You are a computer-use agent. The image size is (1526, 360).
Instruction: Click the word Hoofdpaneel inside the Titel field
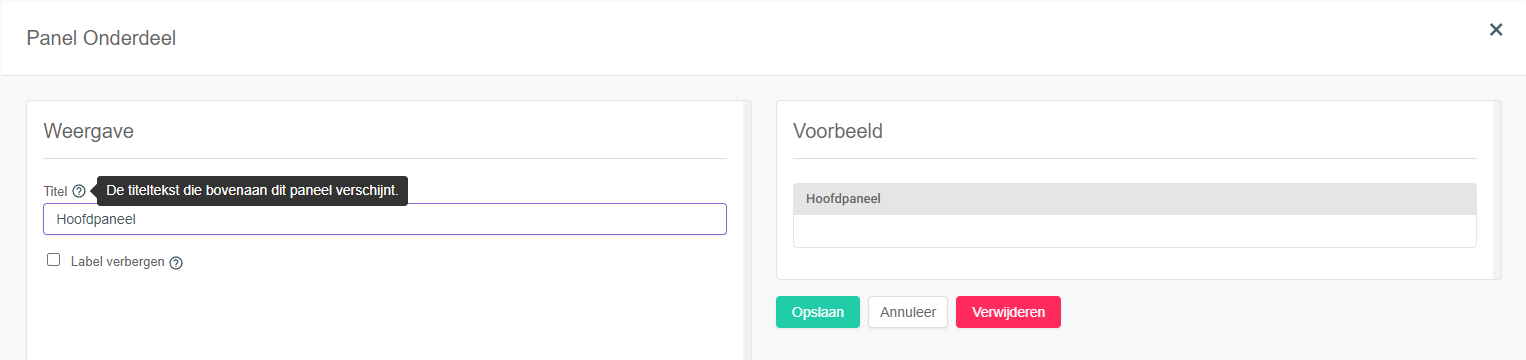click(x=96, y=219)
